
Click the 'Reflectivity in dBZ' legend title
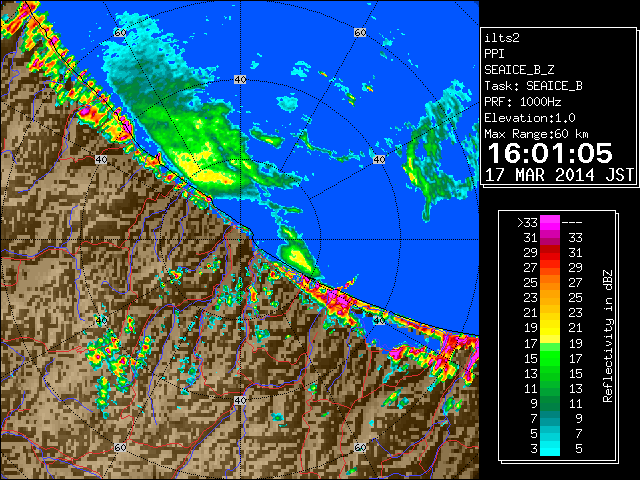tap(607, 336)
